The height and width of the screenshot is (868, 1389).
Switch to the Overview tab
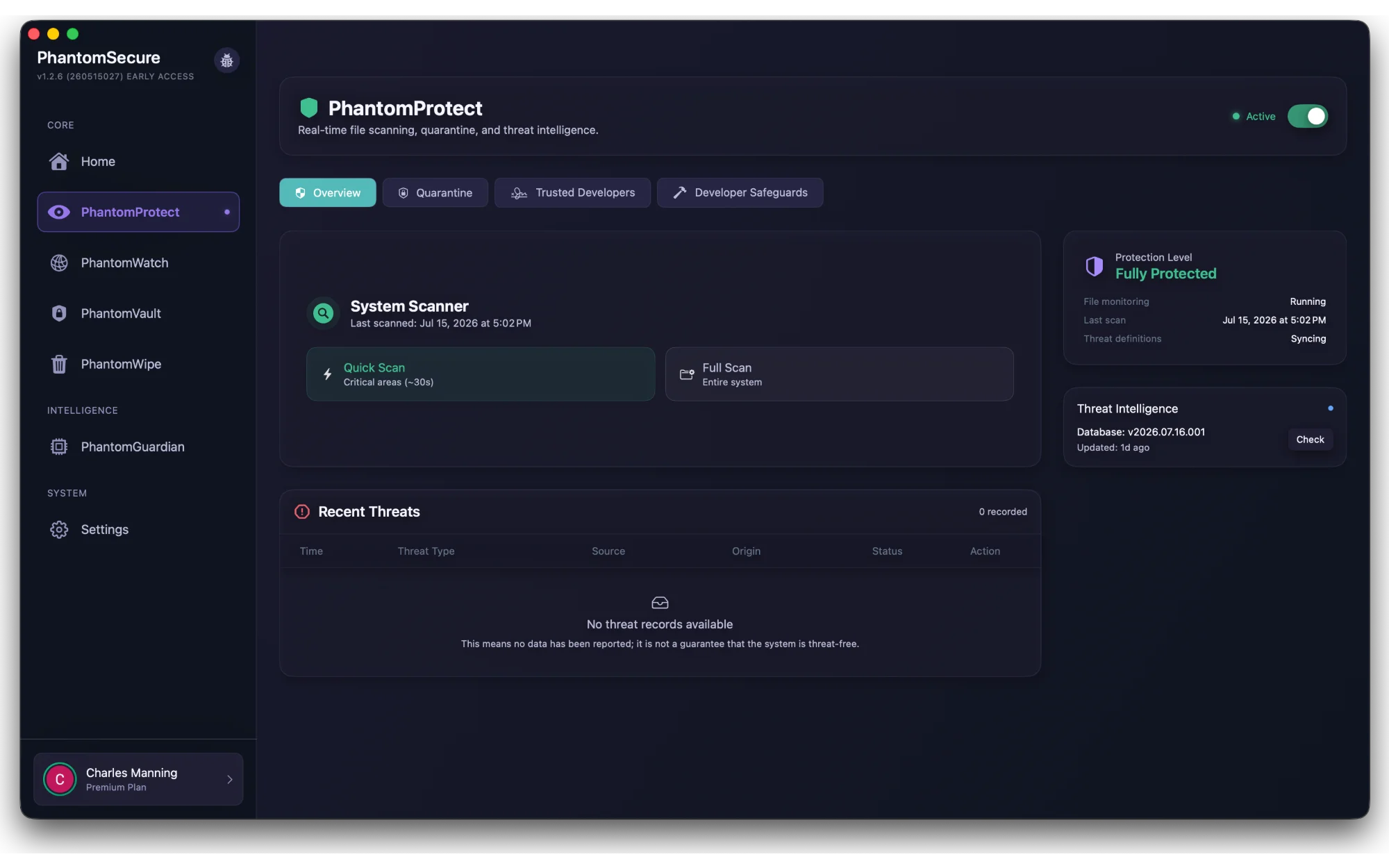pyautogui.click(x=328, y=192)
